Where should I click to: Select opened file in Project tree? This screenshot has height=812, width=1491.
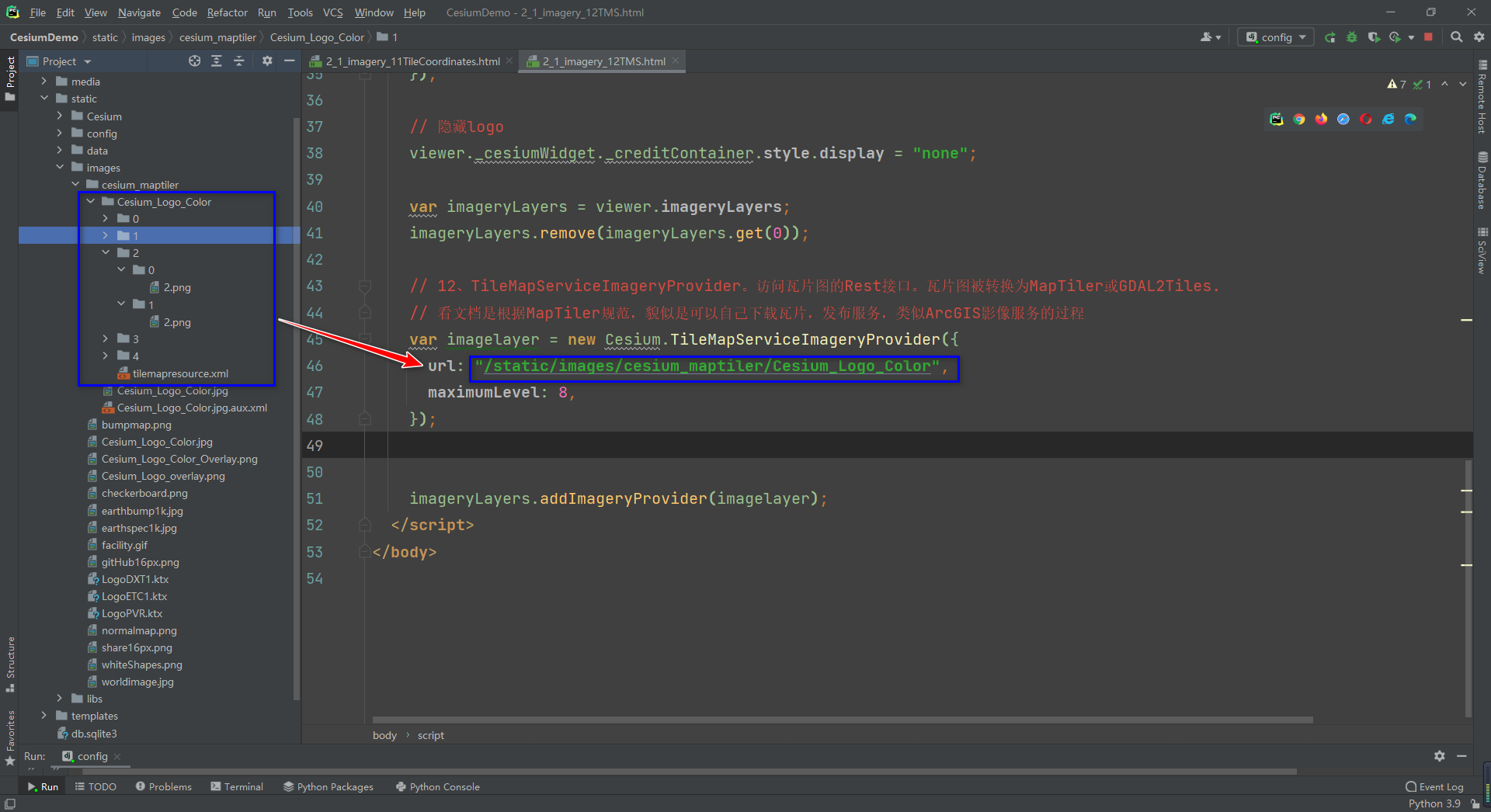194,61
